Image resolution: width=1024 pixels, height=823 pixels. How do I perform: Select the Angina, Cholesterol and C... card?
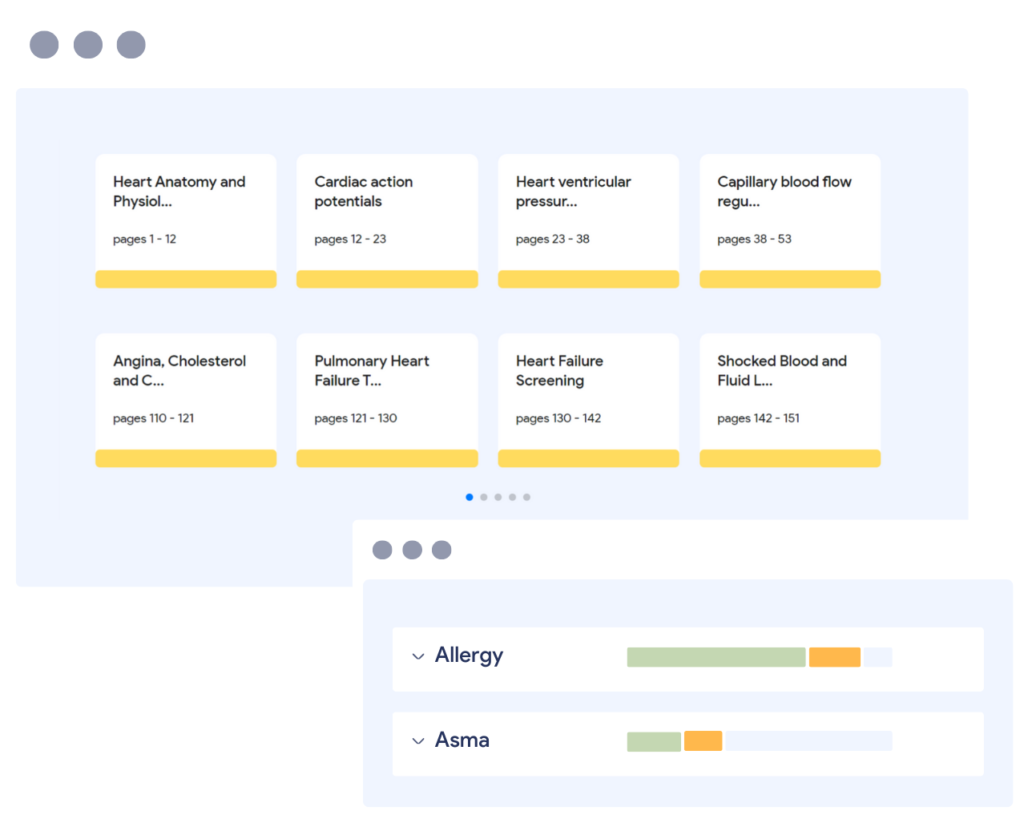tap(186, 390)
